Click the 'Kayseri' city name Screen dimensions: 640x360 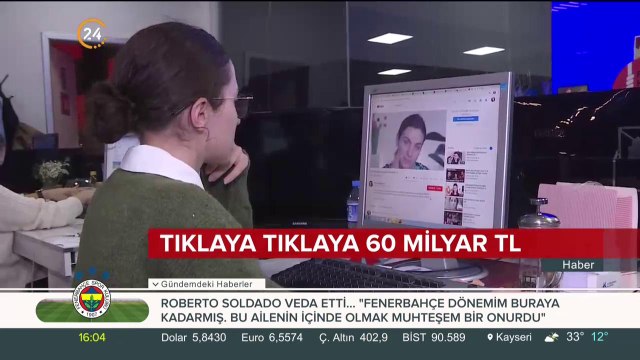(x=514, y=338)
